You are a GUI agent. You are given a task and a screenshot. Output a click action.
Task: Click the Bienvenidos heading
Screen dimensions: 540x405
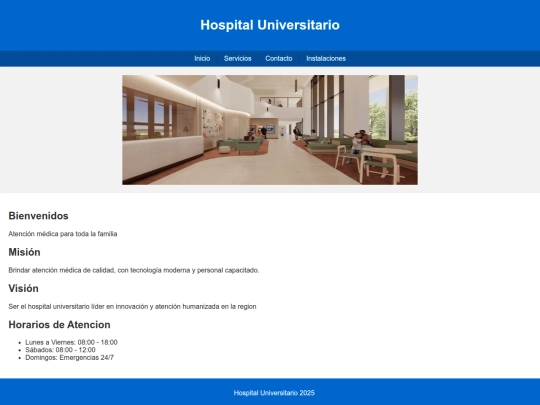(38, 216)
